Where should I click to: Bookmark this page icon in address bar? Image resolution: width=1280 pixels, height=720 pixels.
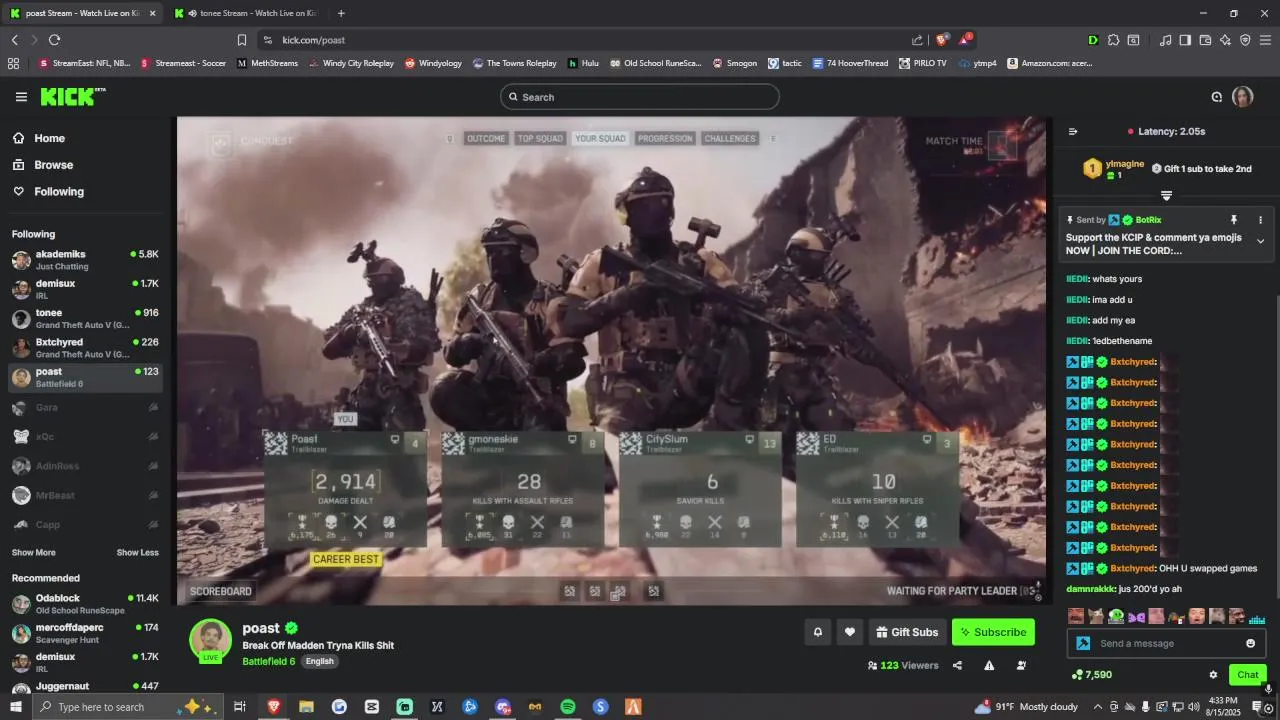tap(242, 40)
